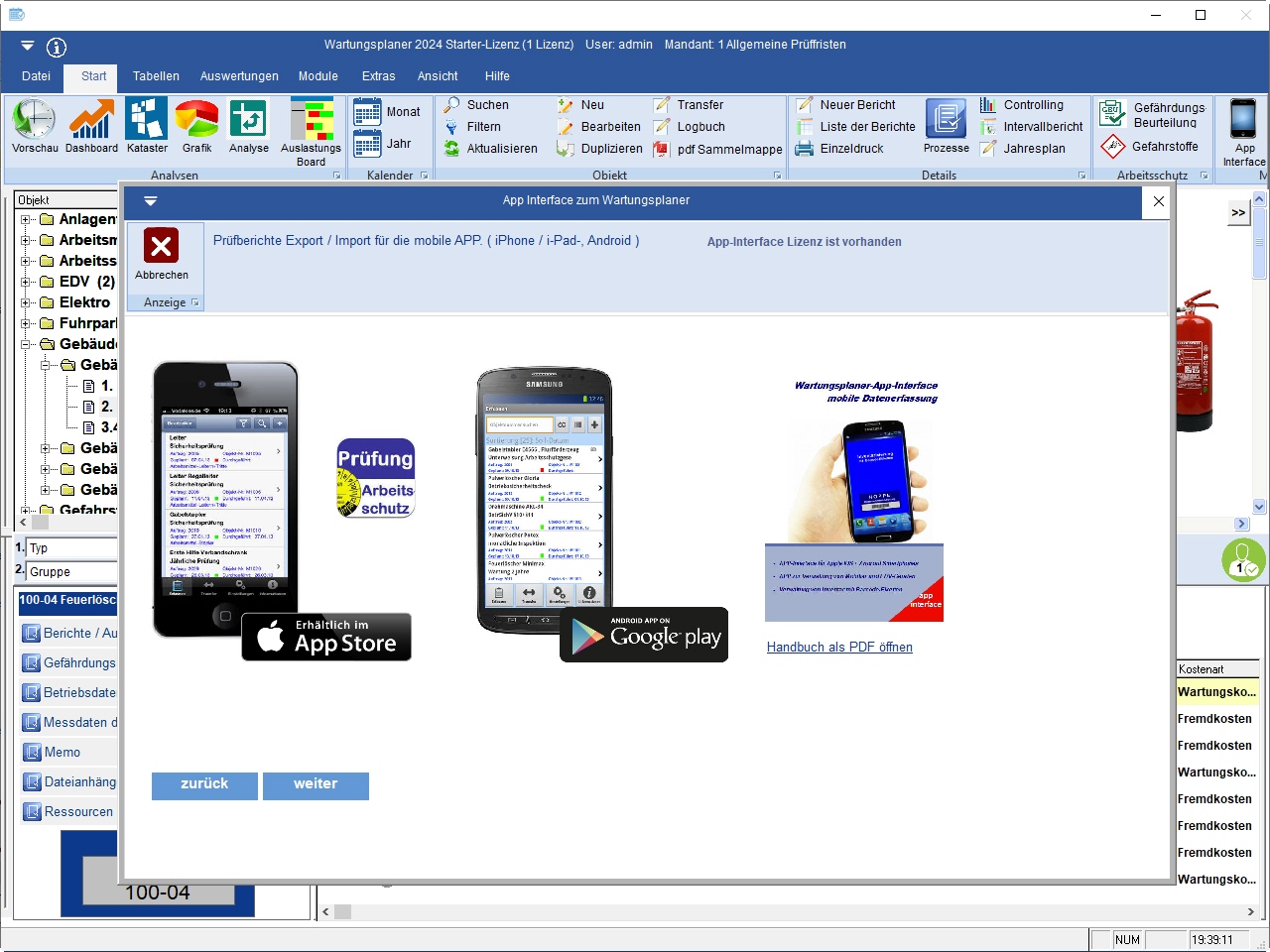Screen dimensions: 1270x952
Task: Open Gefährdungs Beurteilung icon
Action: (x=1112, y=113)
